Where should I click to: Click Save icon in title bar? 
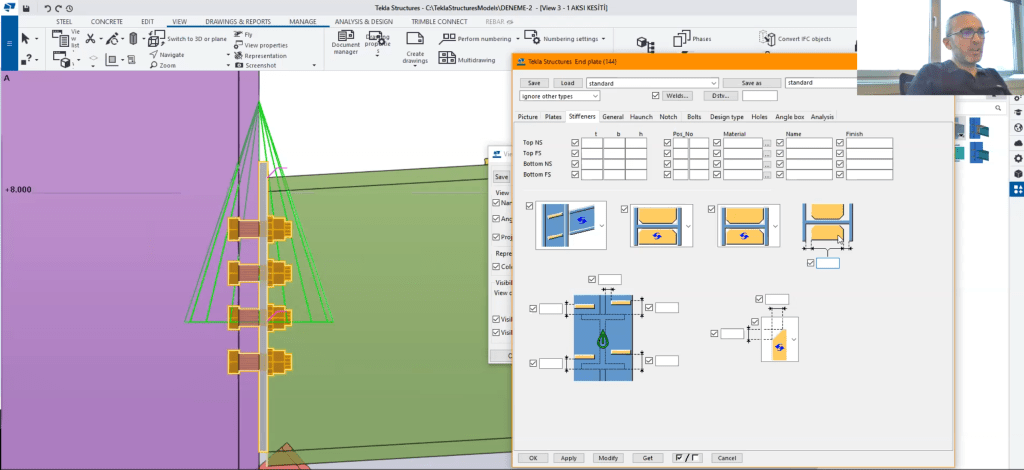[25, 7]
